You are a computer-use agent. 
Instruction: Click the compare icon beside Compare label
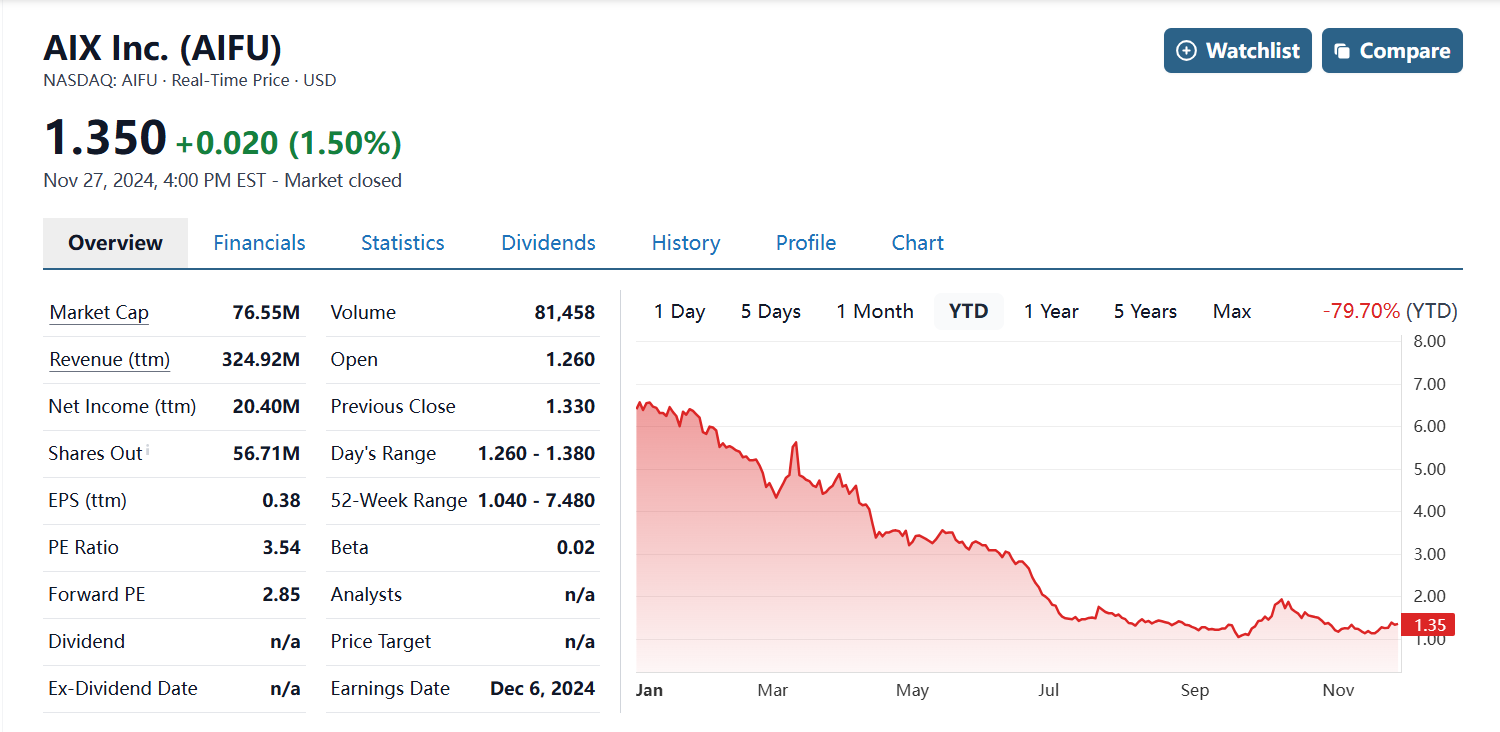pos(1343,51)
